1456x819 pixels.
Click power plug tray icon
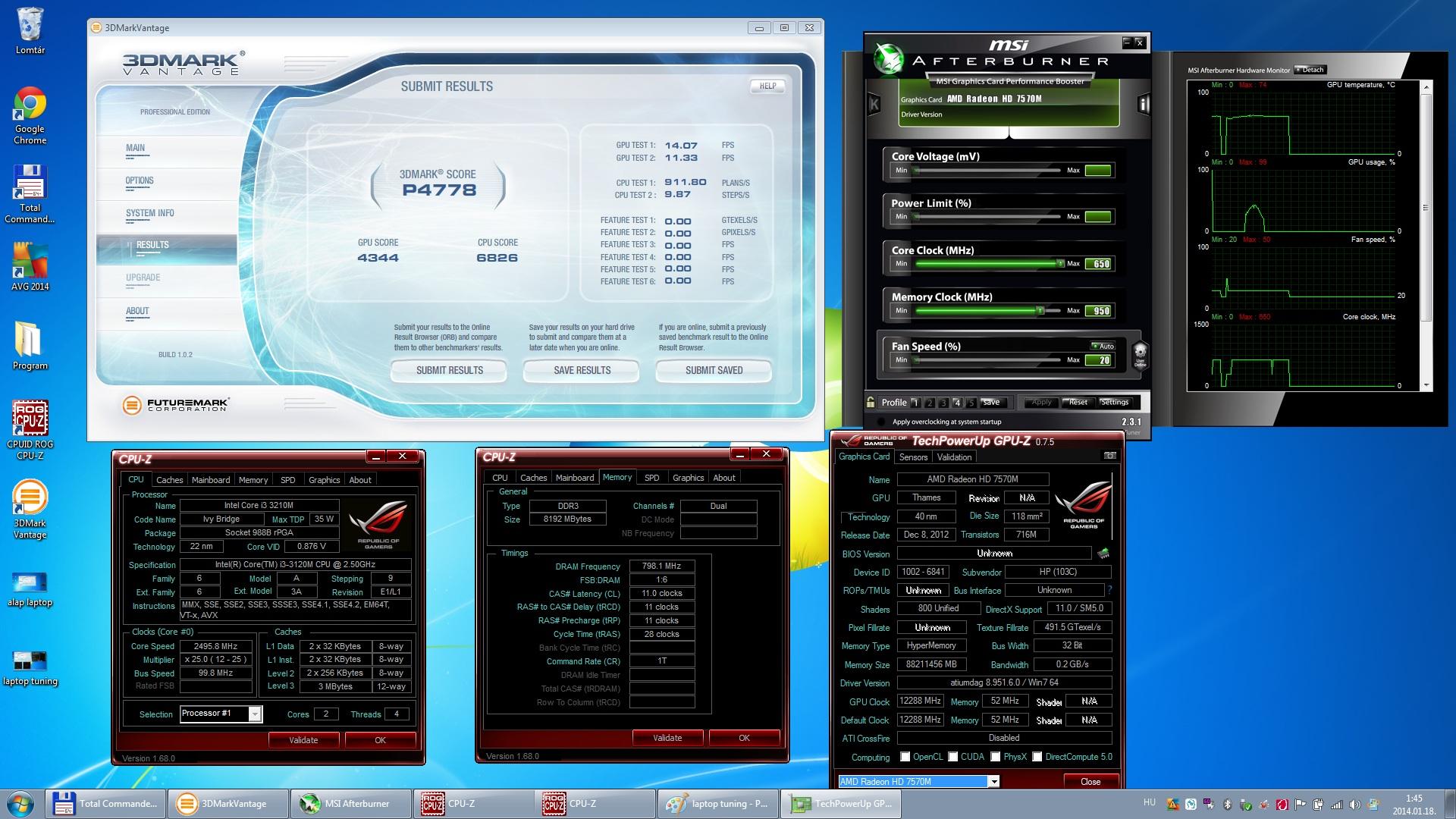click(x=1318, y=804)
